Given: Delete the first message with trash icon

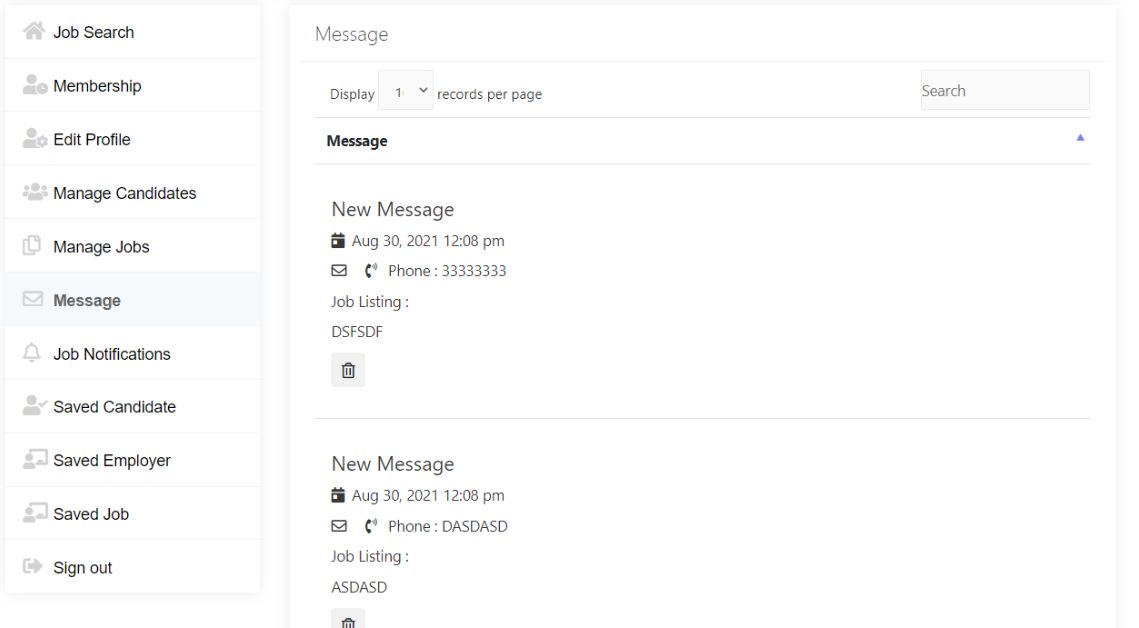Looking at the screenshot, I should click(x=348, y=370).
